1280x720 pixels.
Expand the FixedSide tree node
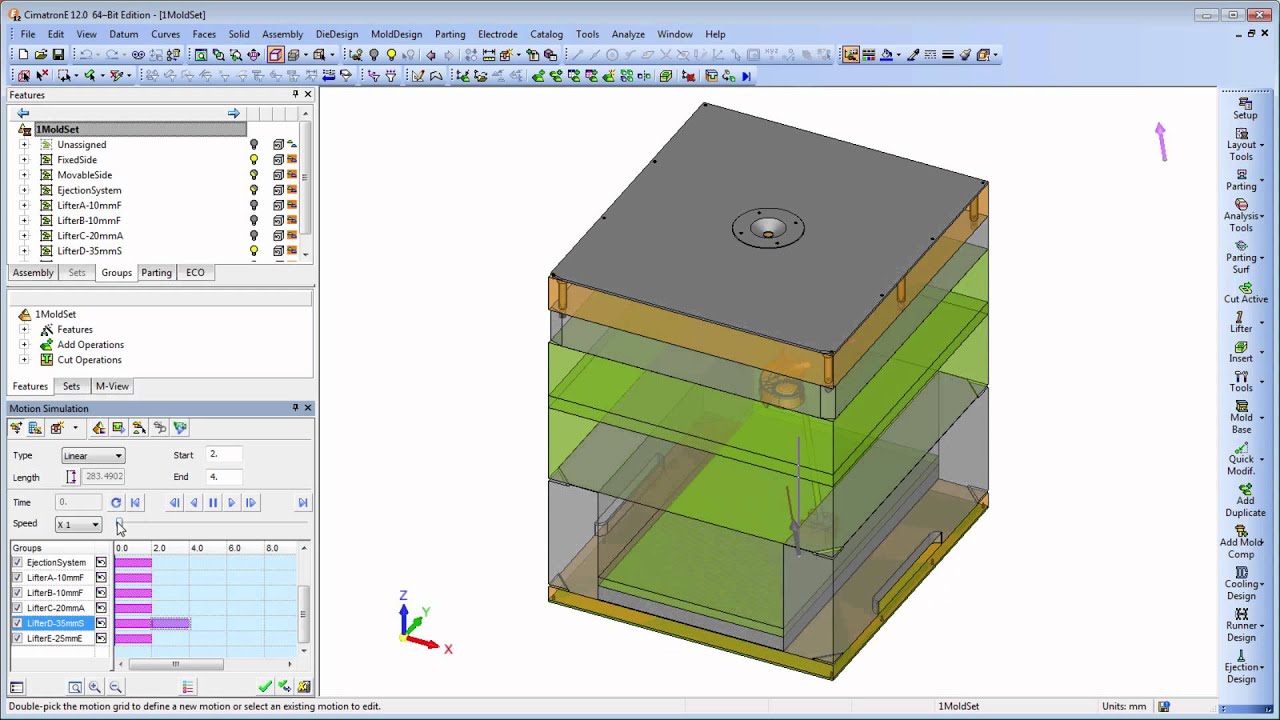[x=24, y=160]
